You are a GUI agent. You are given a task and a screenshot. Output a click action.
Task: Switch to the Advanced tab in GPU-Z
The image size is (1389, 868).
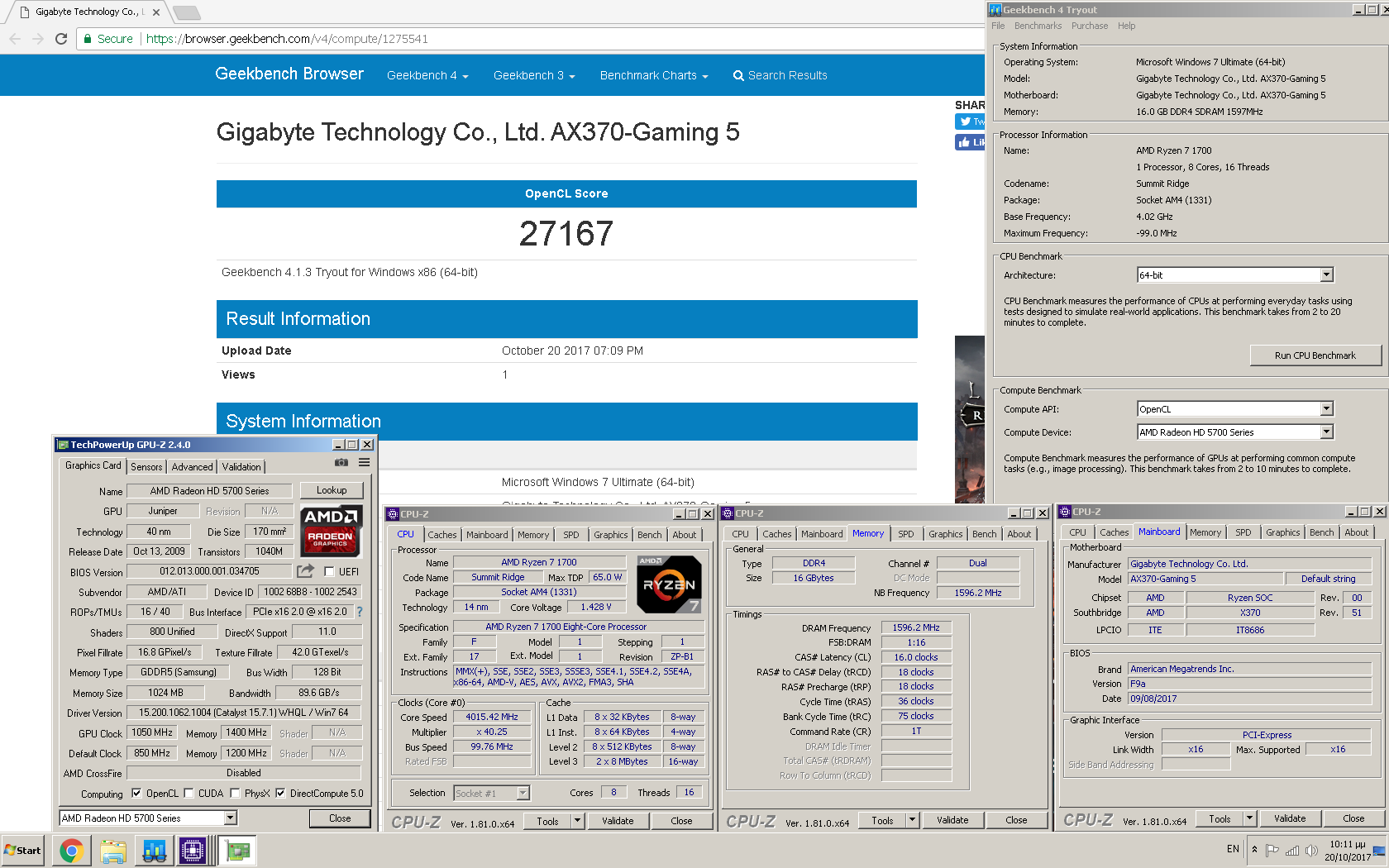(192, 467)
